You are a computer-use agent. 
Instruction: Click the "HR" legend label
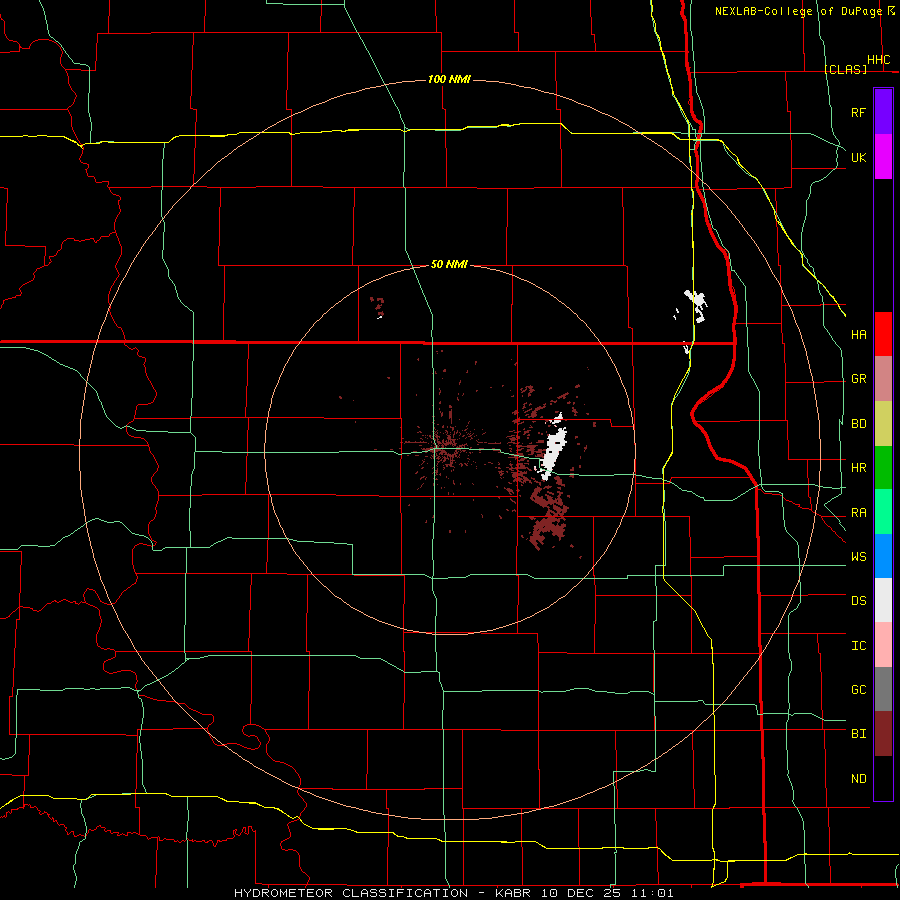coord(859,468)
